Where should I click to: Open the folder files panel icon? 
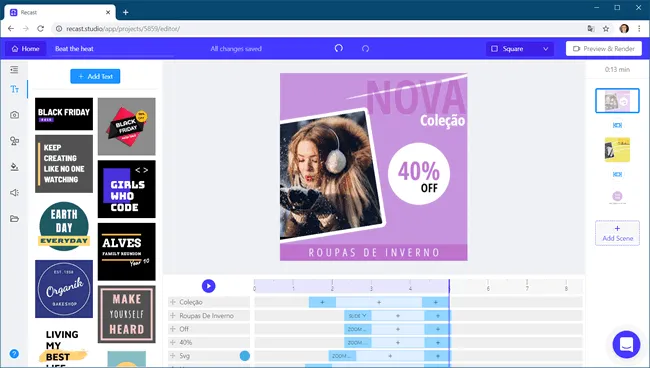point(15,219)
